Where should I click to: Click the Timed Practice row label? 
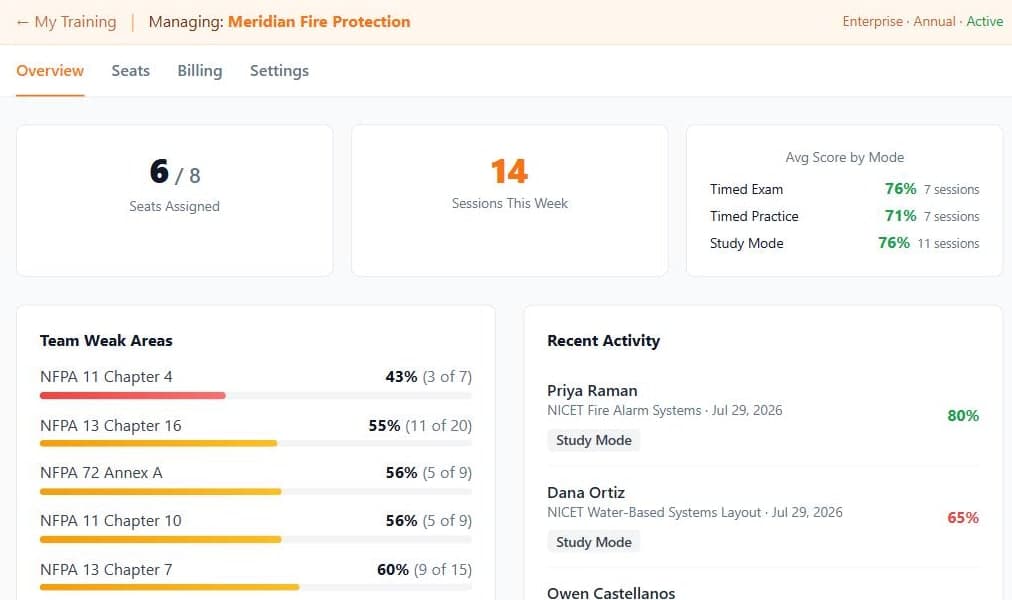tap(754, 217)
